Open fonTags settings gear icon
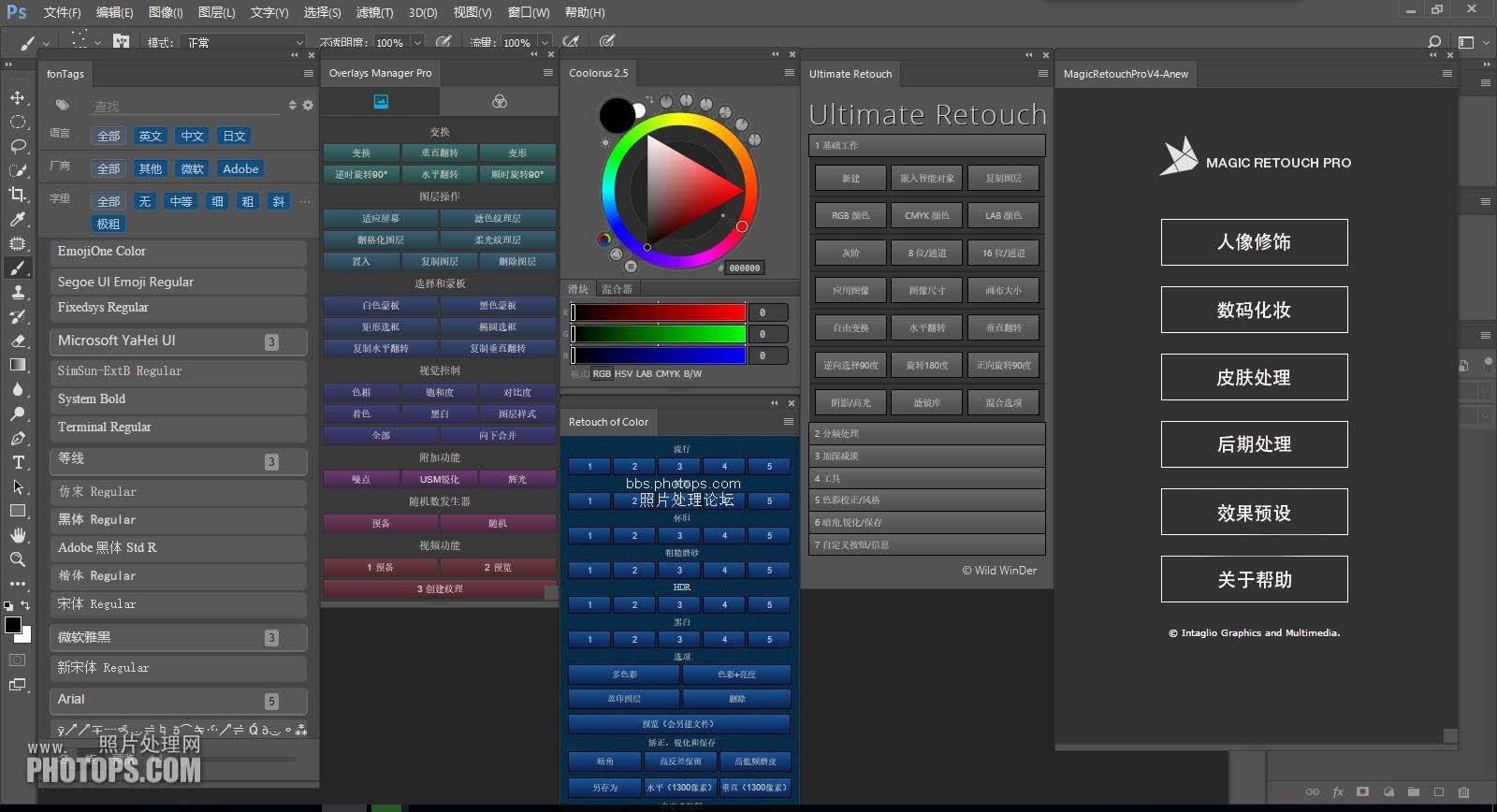 [x=308, y=106]
